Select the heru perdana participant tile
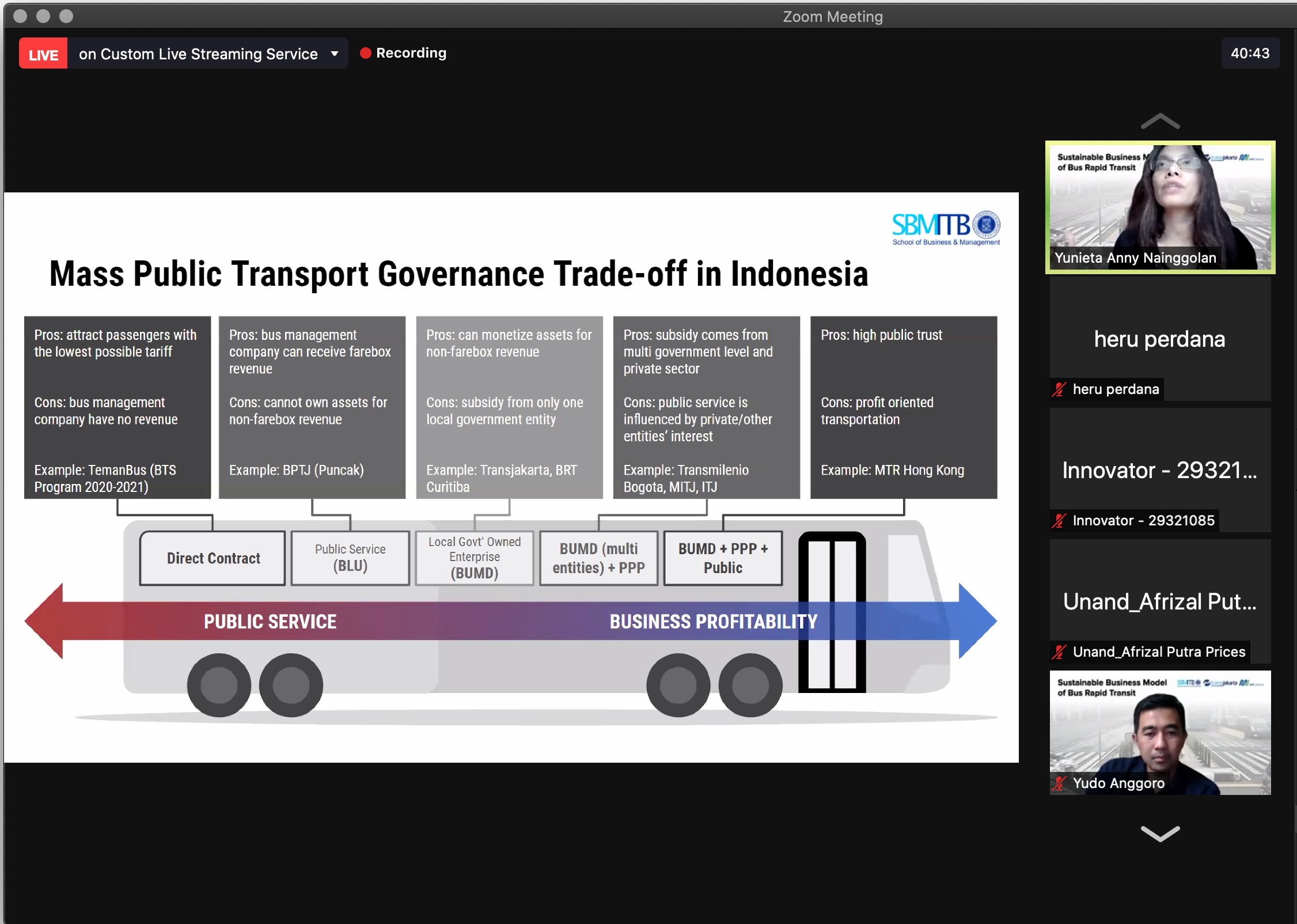This screenshot has height=924, width=1297. [1160, 339]
